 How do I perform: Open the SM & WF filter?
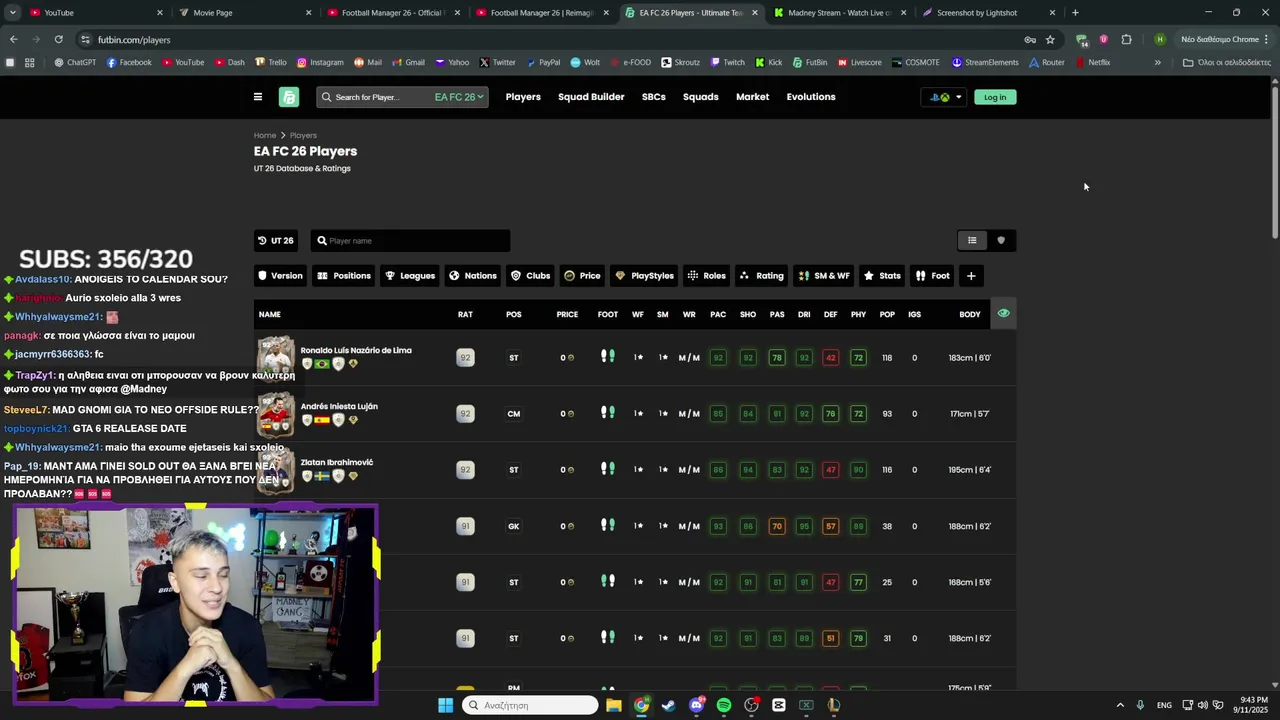pos(825,276)
